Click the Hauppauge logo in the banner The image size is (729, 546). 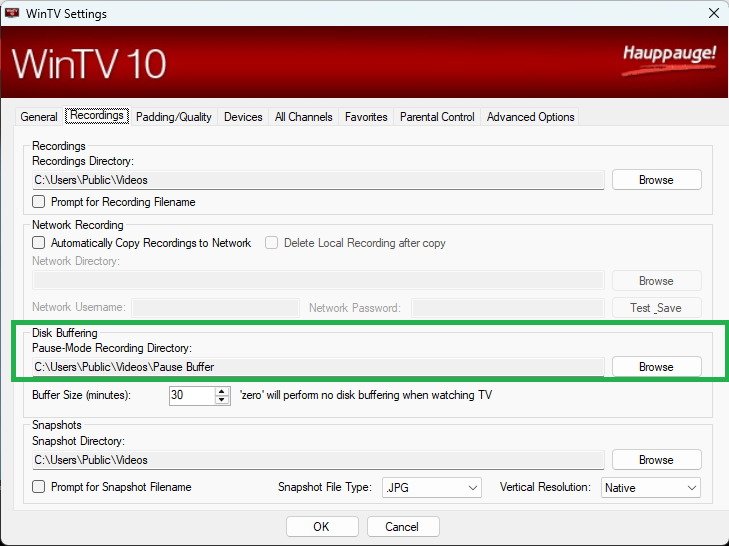tap(669, 54)
